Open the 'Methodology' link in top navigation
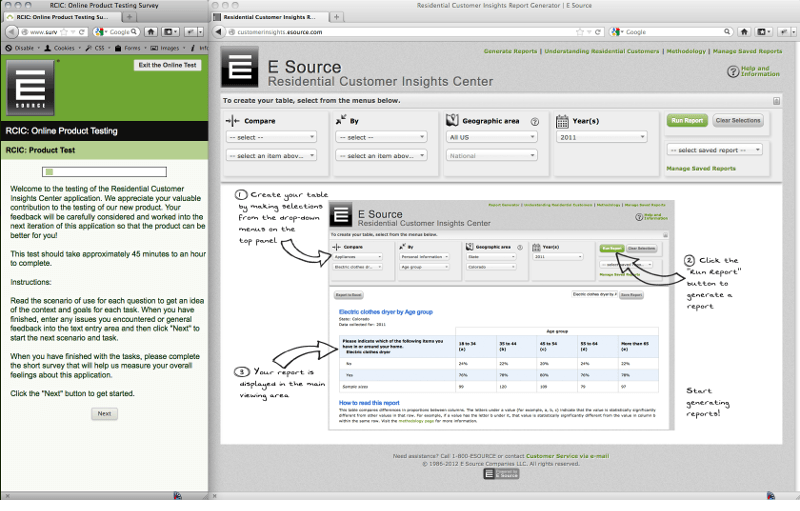 point(686,51)
